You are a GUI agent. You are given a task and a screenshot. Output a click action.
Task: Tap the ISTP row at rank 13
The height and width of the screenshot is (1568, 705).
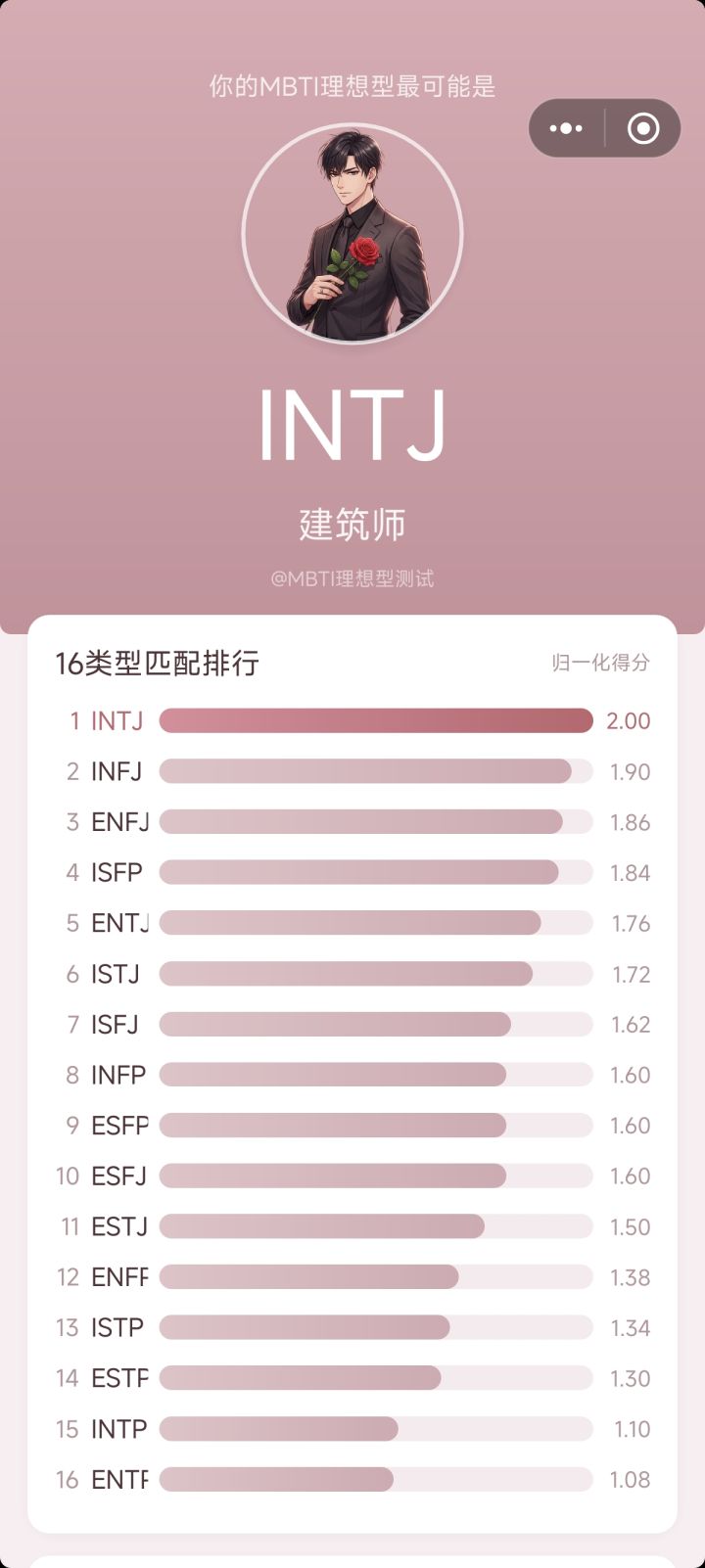[x=117, y=1328]
